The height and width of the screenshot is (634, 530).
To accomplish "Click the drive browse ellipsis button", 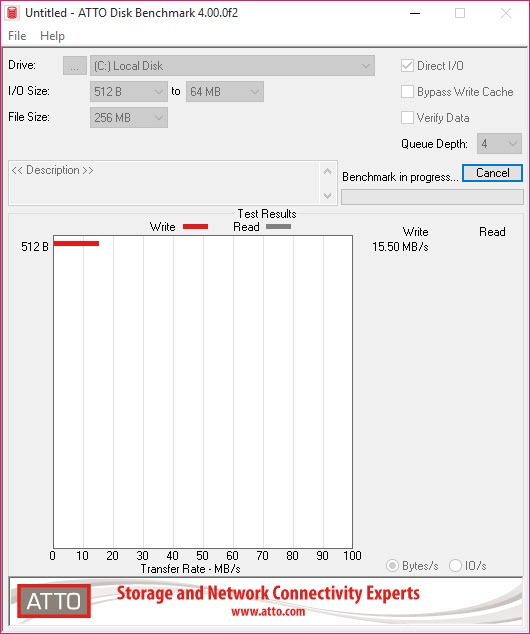I will 74,66.
